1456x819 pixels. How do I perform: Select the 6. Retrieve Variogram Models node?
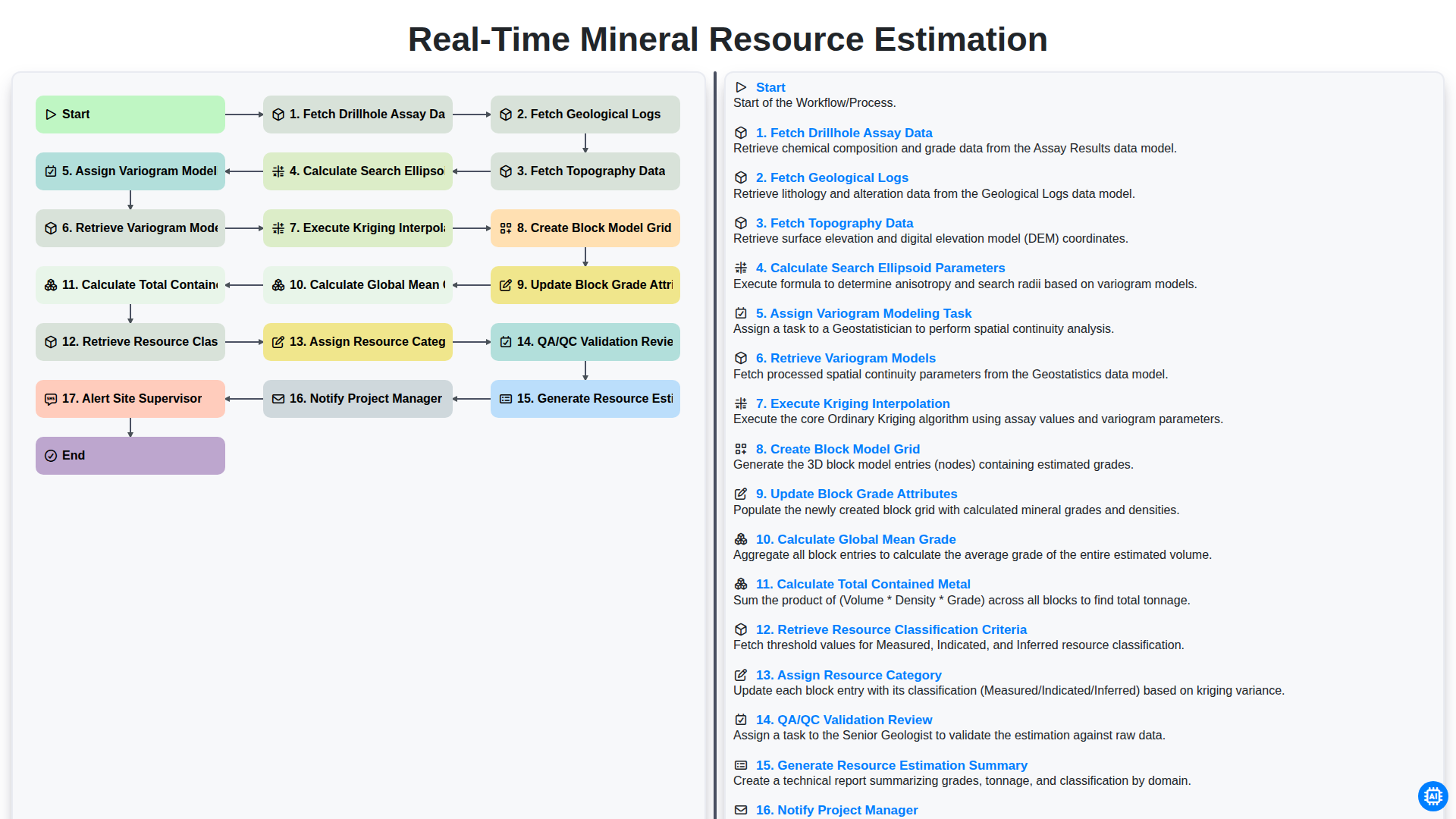click(130, 228)
